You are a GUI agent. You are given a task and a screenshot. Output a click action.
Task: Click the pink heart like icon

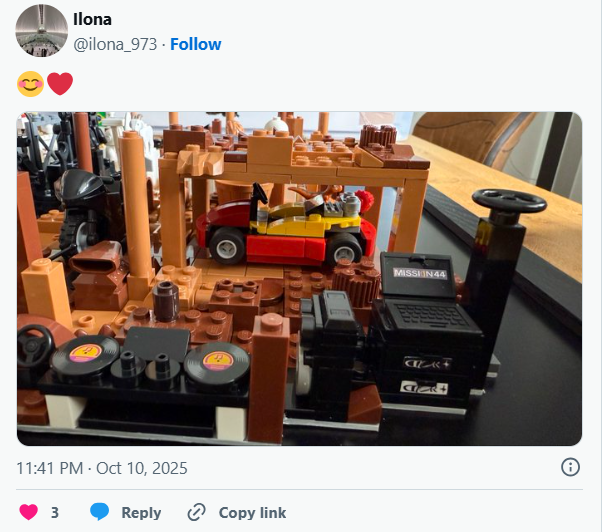pyautogui.click(x=29, y=512)
